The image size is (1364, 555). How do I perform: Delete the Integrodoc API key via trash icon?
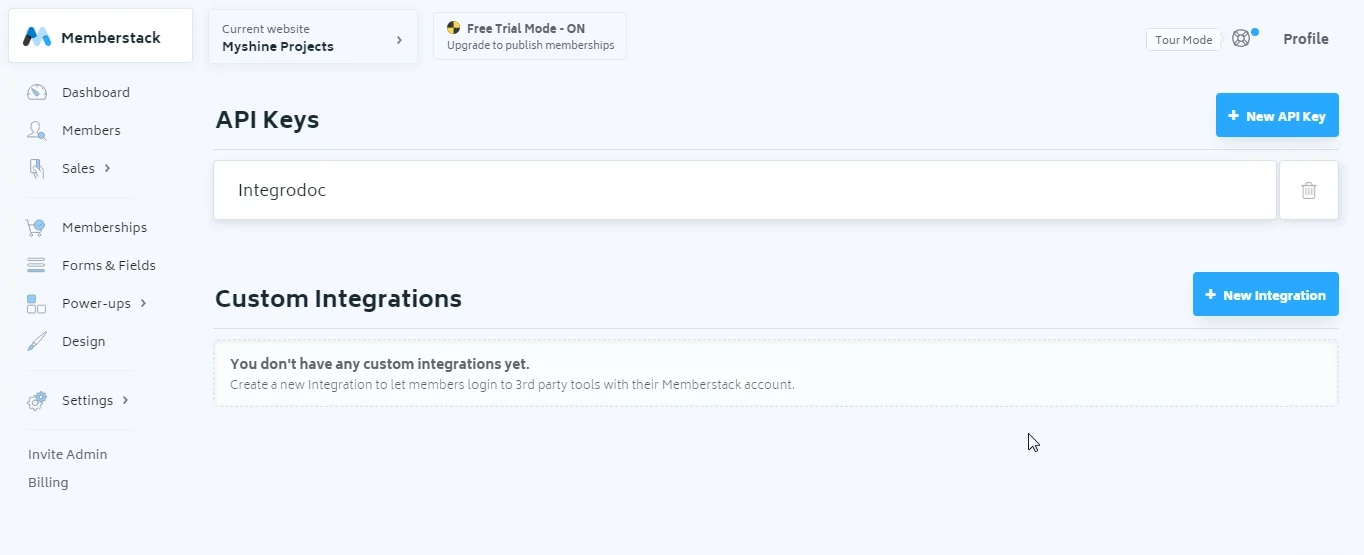(1309, 190)
